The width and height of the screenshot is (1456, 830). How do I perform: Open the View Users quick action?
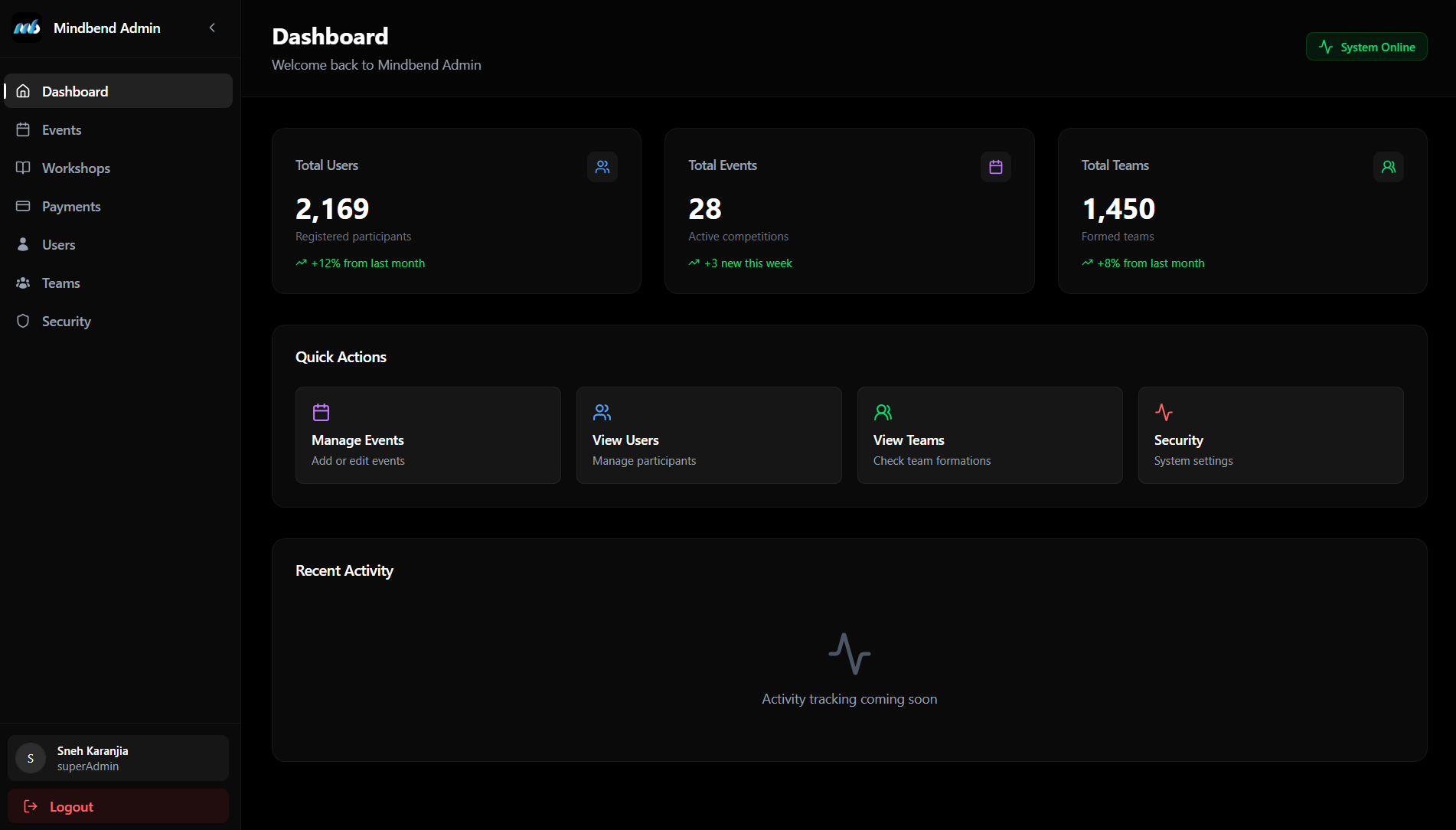tap(709, 435)
